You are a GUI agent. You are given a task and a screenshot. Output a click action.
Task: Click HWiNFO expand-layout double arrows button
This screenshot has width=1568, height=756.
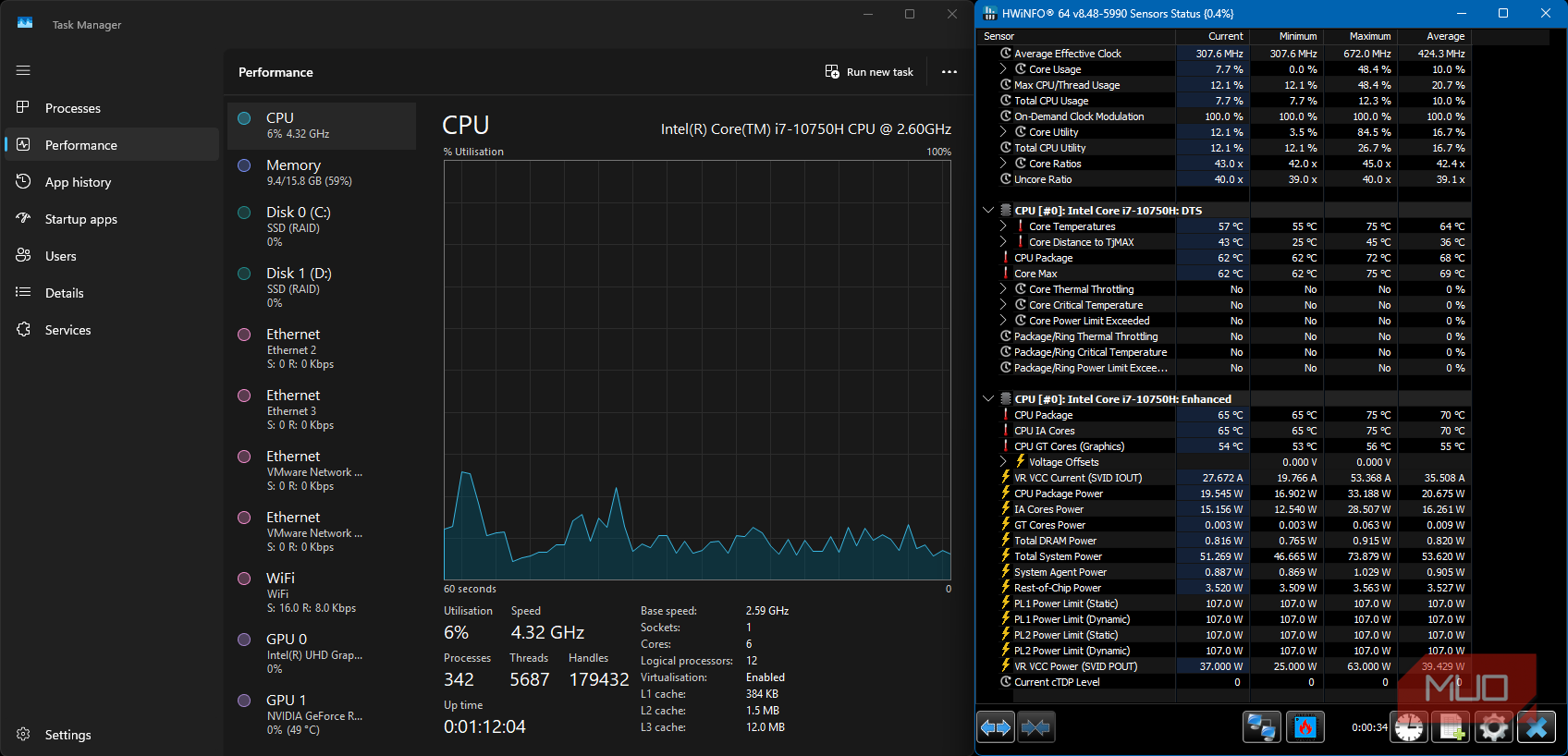996,727
